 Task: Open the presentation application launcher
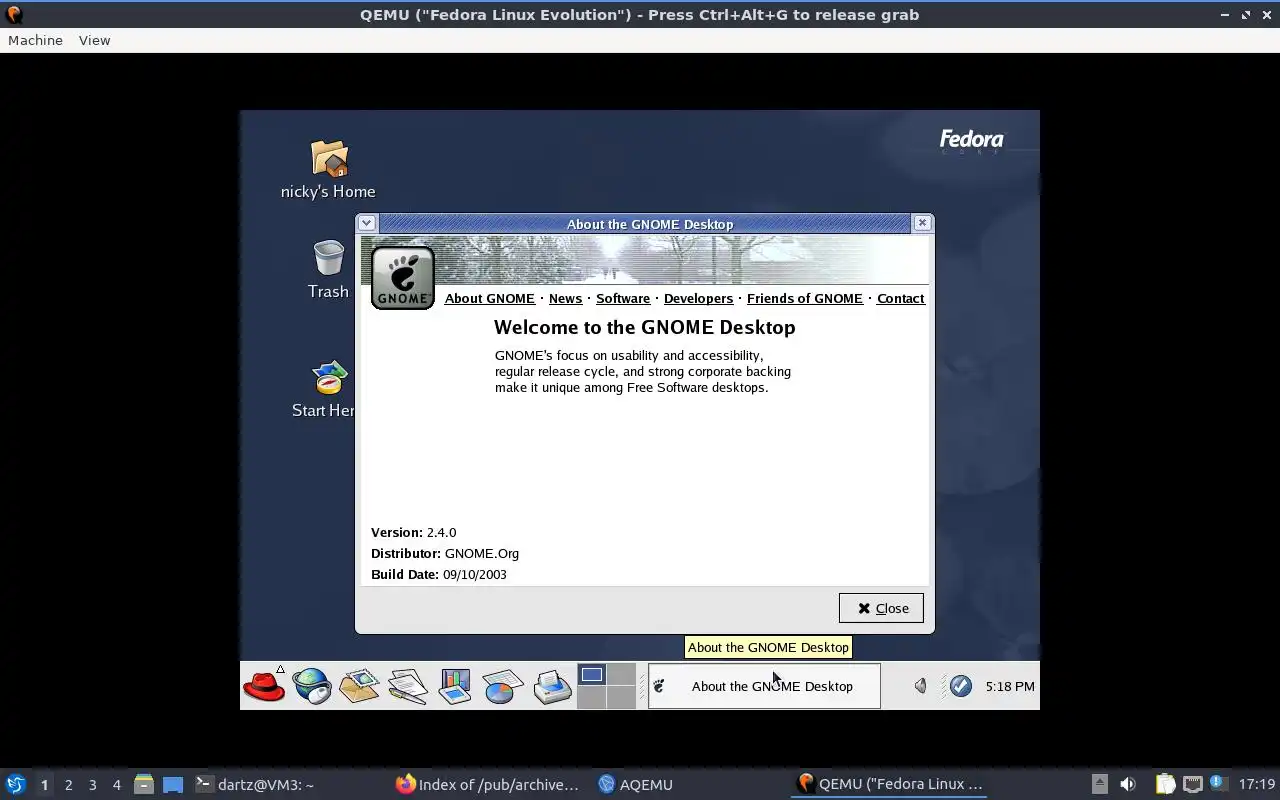455,686
